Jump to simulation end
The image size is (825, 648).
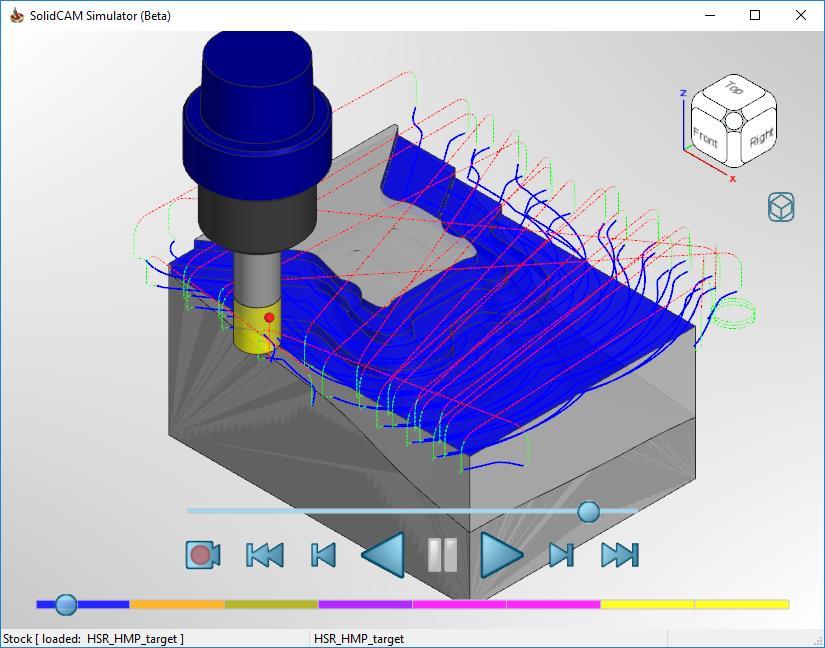620,555
